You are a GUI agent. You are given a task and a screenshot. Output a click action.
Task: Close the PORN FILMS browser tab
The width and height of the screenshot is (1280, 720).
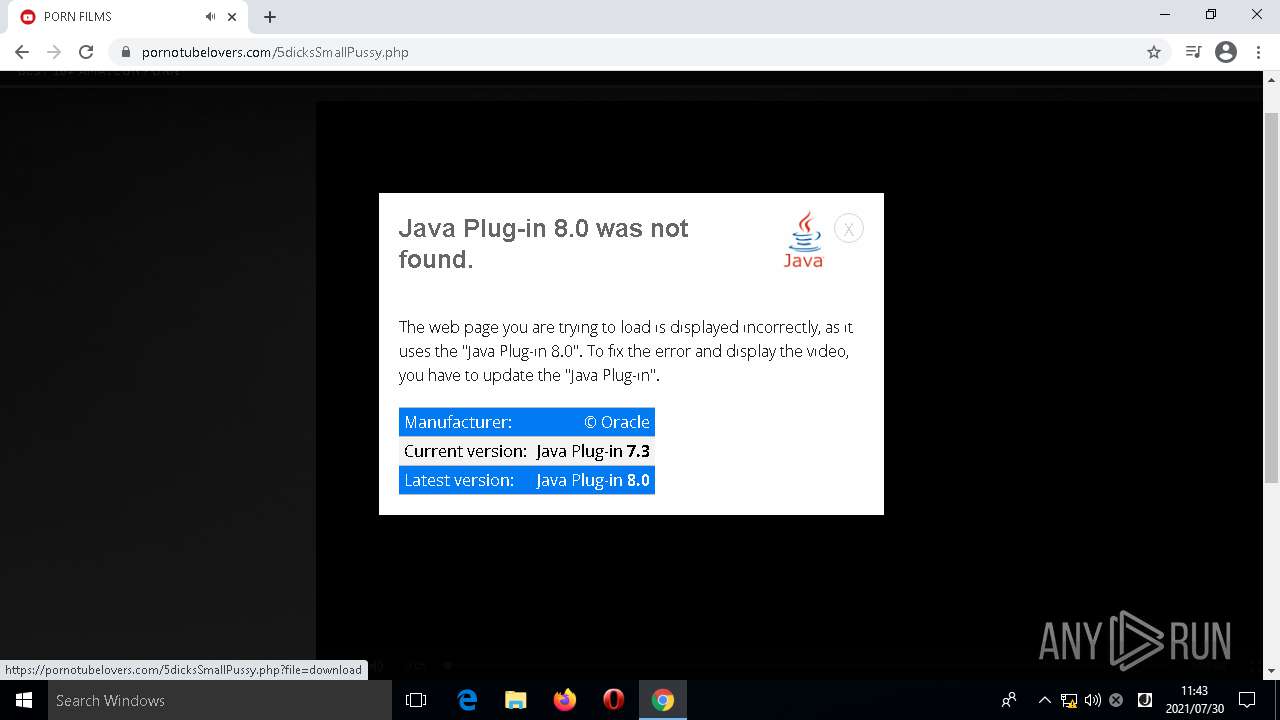232,17
